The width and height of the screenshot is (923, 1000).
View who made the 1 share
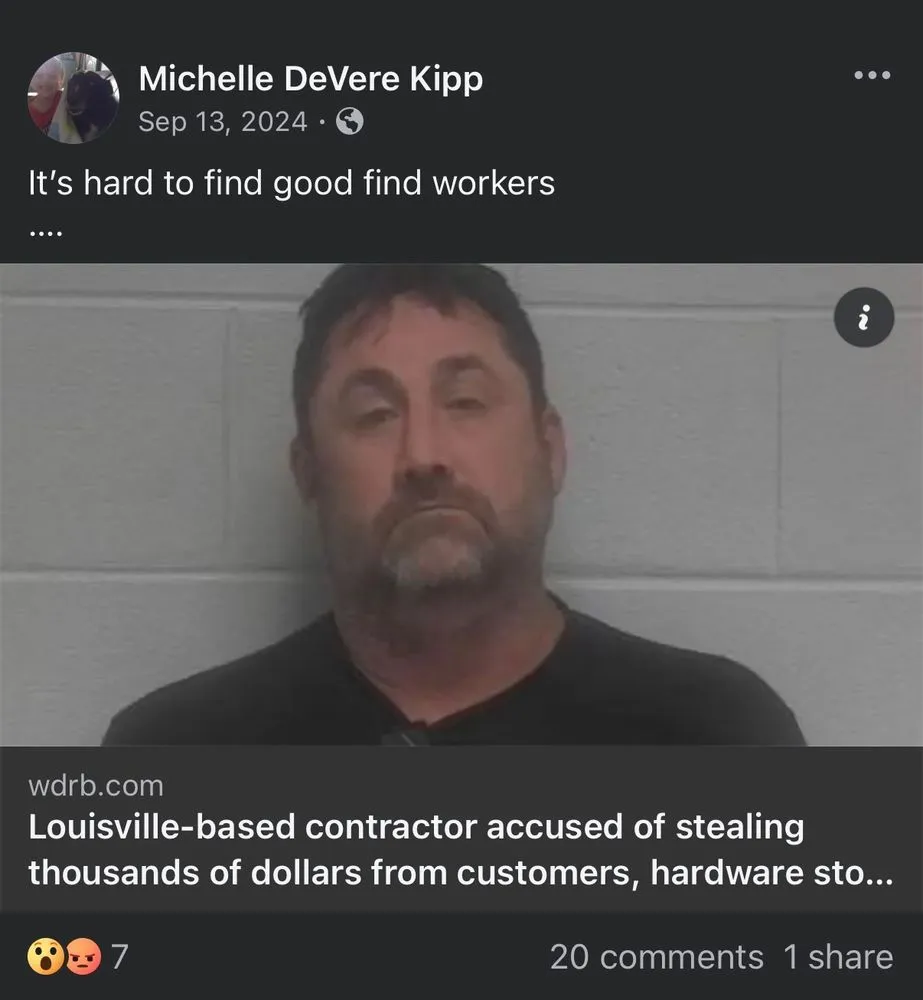point(838,957)
